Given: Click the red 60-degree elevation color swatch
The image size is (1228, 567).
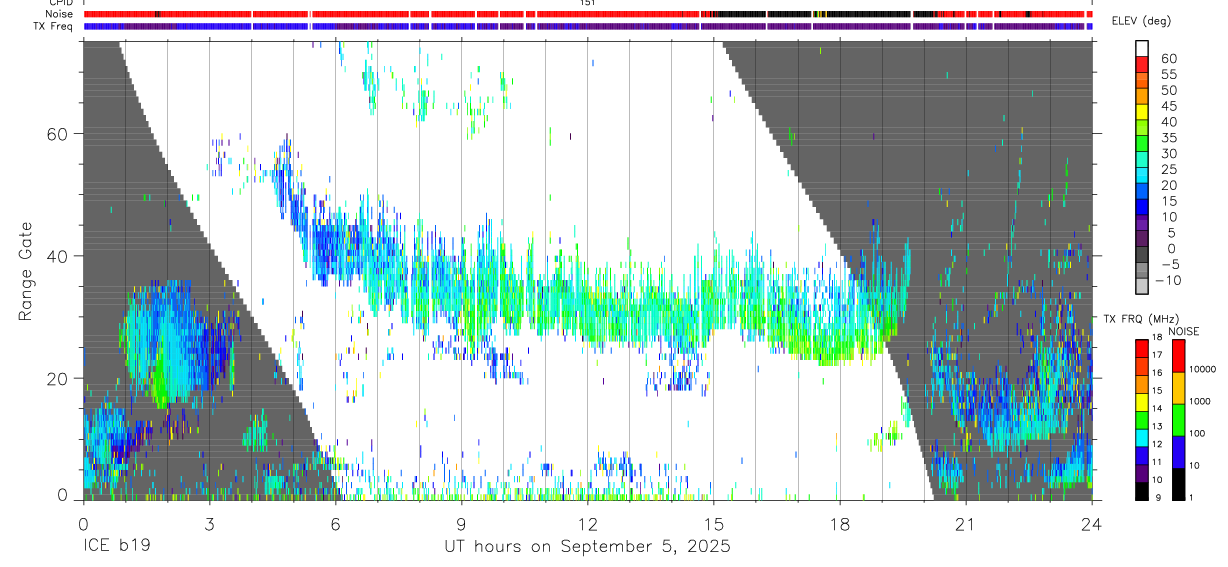Looking at the screenshot, I should [x=1142, y=63].
